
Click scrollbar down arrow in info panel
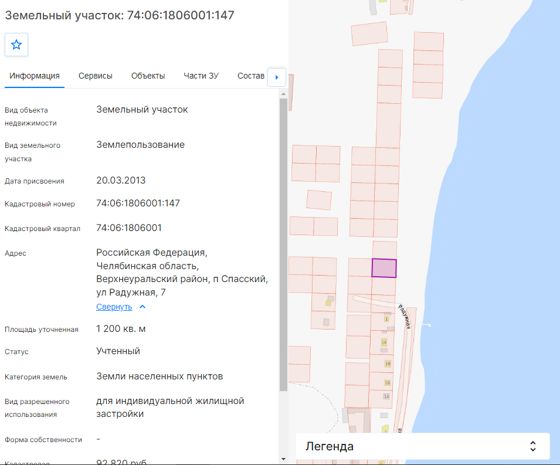283,459
